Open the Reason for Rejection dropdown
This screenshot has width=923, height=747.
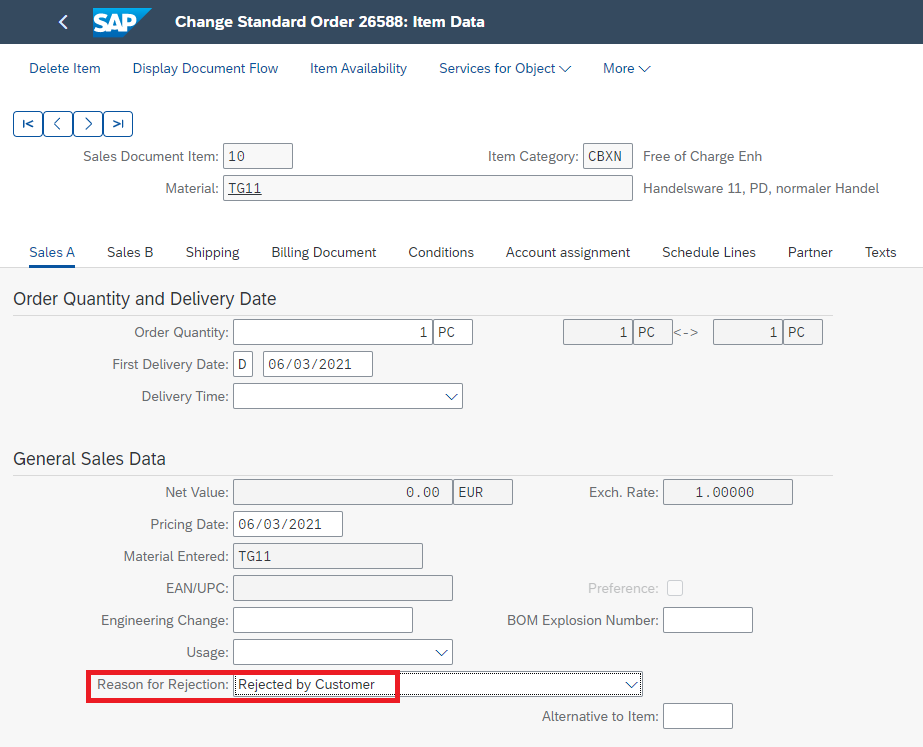tap(631, 685)
